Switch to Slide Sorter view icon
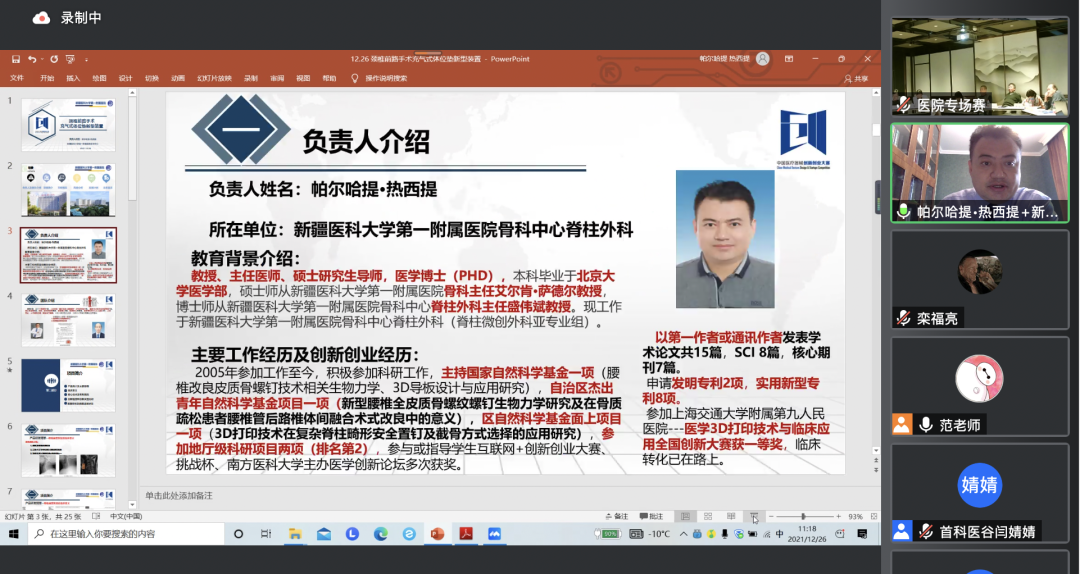This screenshot has width=1080, height=574. [707, 516]
